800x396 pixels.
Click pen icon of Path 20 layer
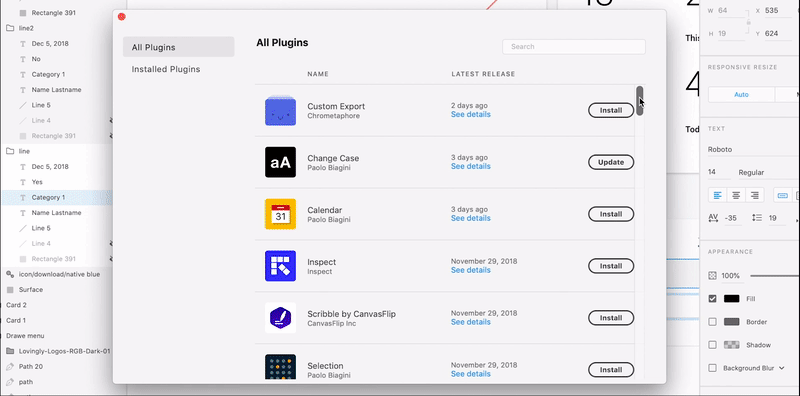coord(10,366)
